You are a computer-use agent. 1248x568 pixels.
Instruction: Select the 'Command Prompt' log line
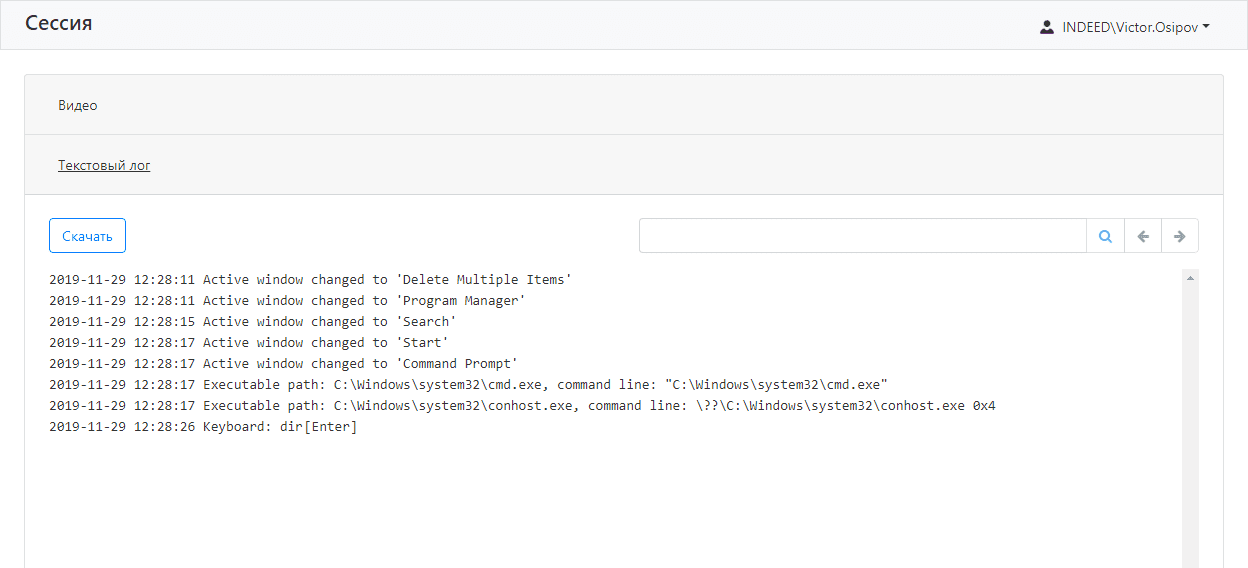point(283,364)
